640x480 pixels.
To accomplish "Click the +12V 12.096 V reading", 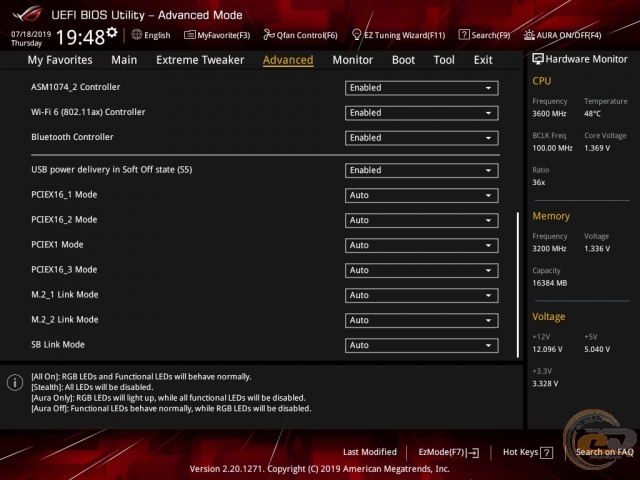I will click(x=547, y=349).
